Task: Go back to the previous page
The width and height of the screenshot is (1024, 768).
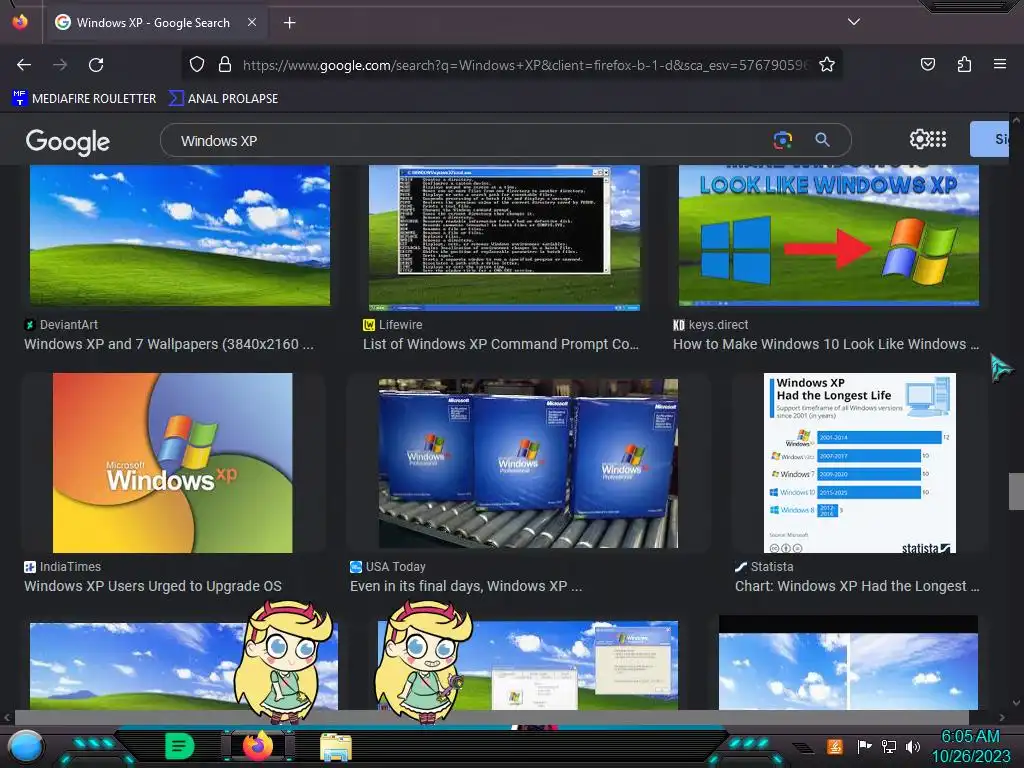Action: 24,65
